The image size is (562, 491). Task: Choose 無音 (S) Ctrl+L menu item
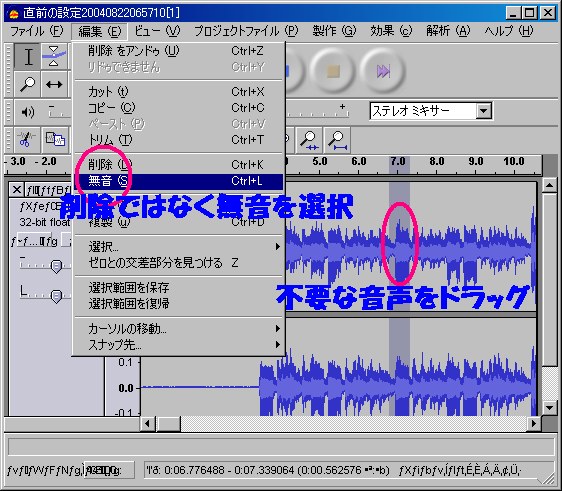point(178,181)
